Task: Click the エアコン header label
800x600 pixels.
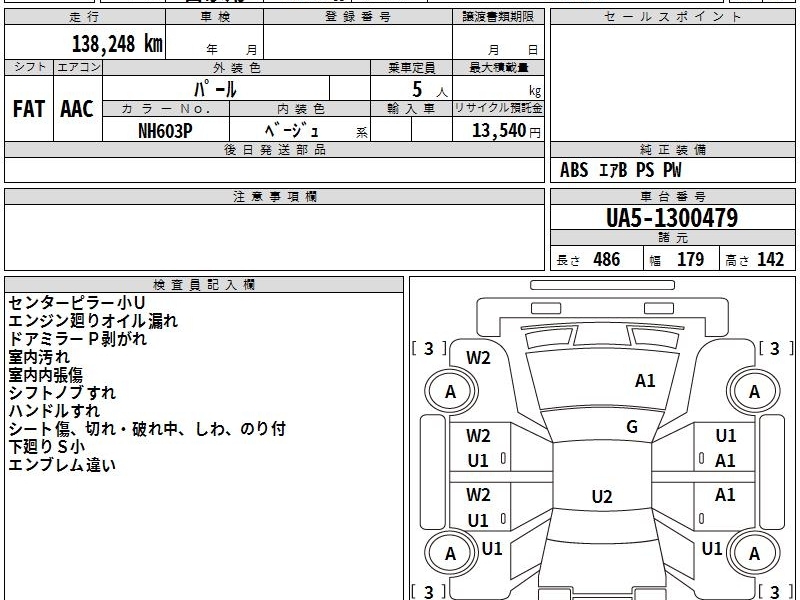Action: [78, 67]
